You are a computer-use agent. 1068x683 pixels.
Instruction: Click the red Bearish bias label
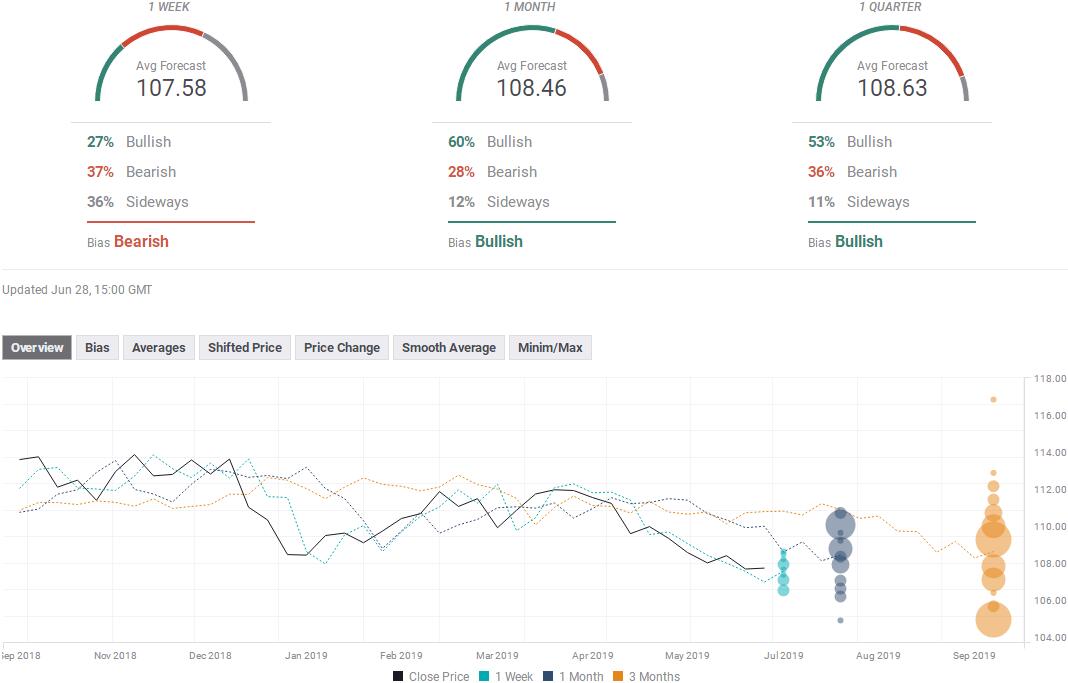pyautogui.click(x=141, y=241)
